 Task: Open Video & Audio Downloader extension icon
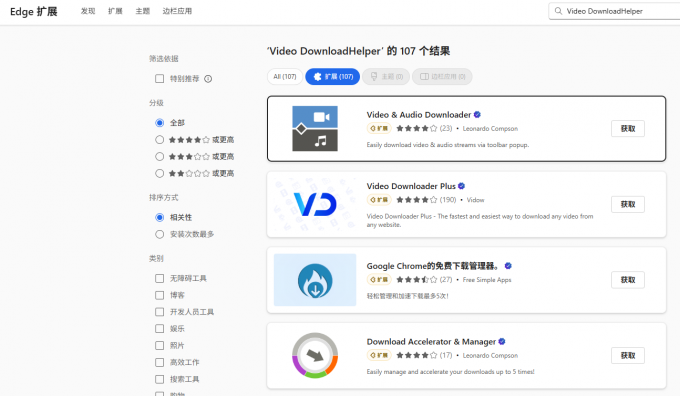coord(315,128)
